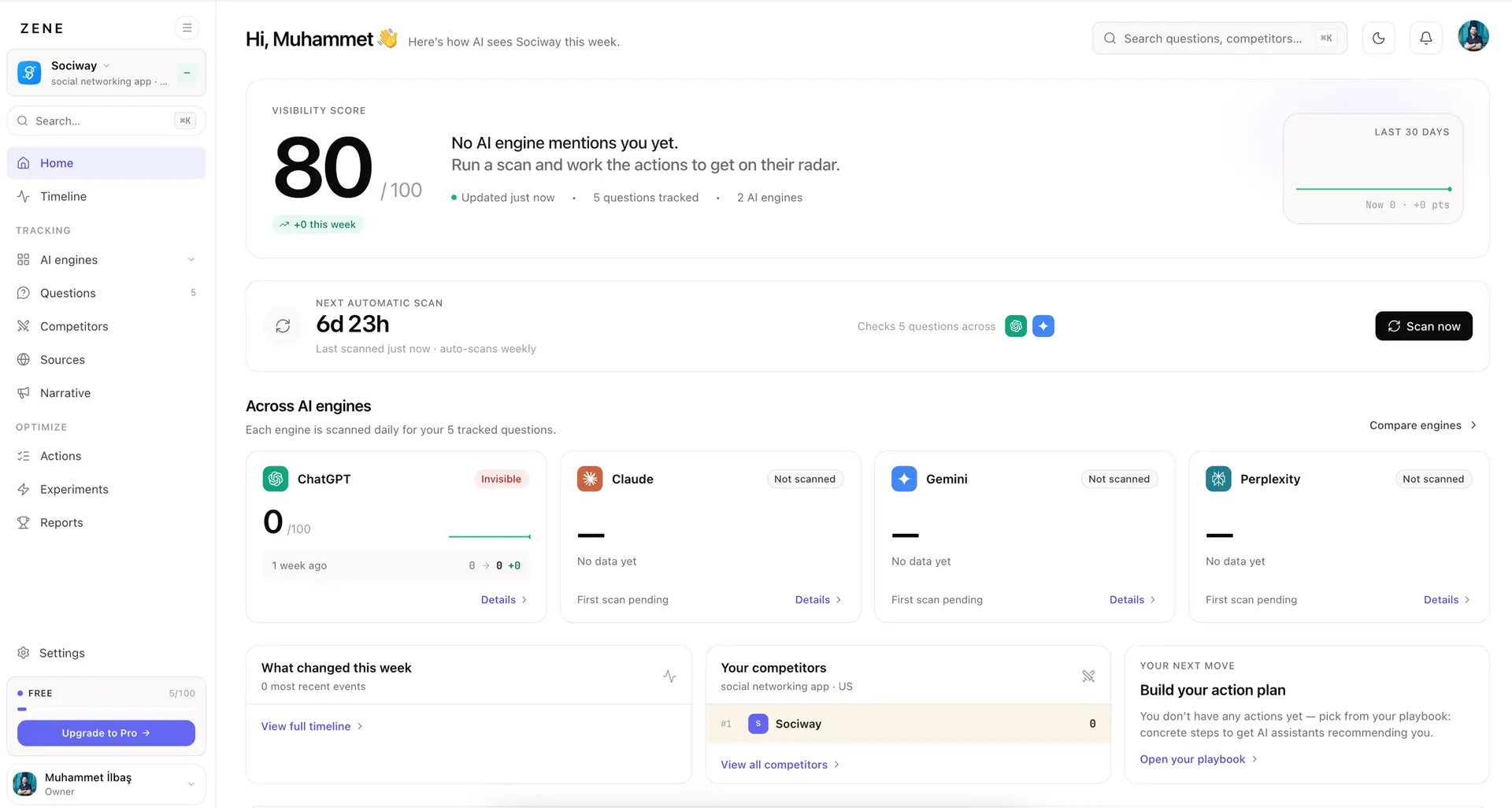Collapse sidebar with the hamburger icon
This screenshot has width=1512, height=808.
pos(187,28)
